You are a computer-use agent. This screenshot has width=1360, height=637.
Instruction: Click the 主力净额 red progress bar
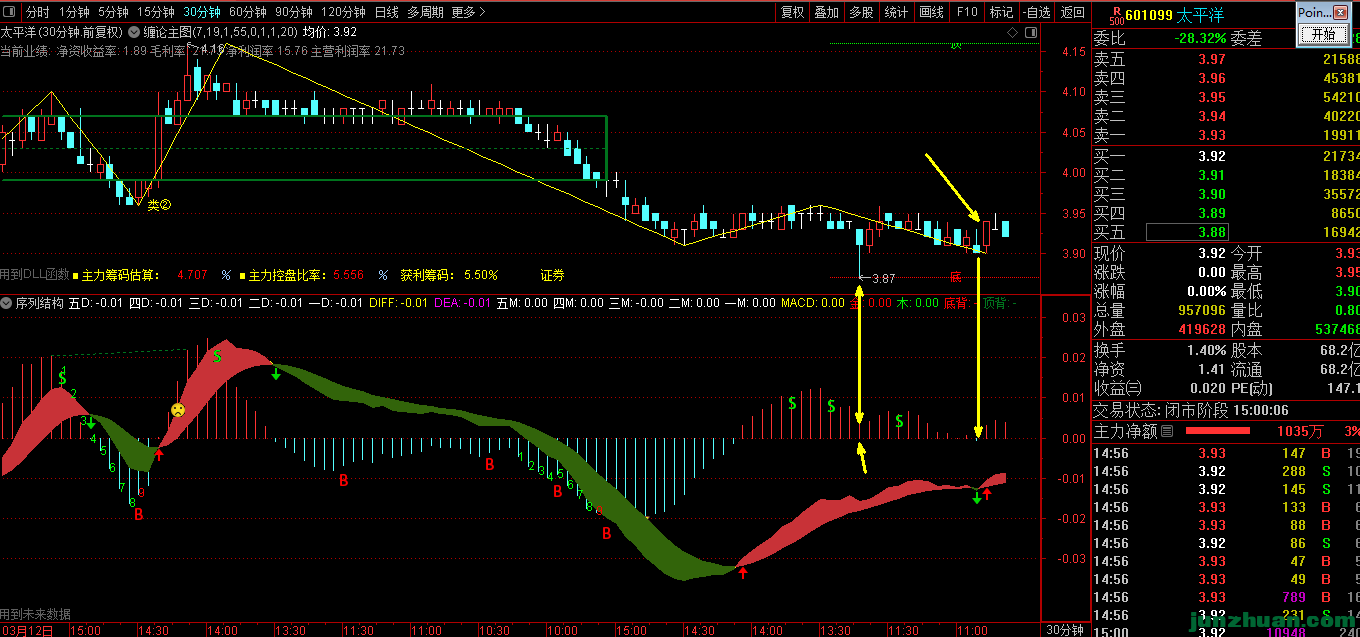(x=1217, y=431)
